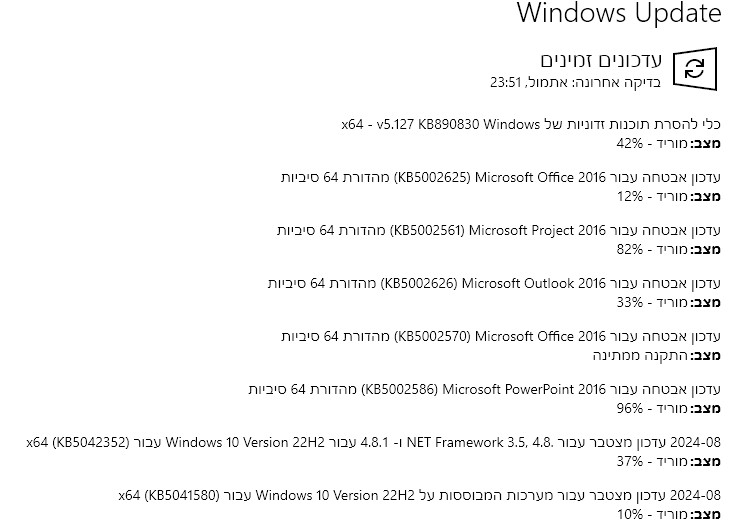Click the Windows Update page title
Screen dimensions: 738x530
(x=618, y=14)
